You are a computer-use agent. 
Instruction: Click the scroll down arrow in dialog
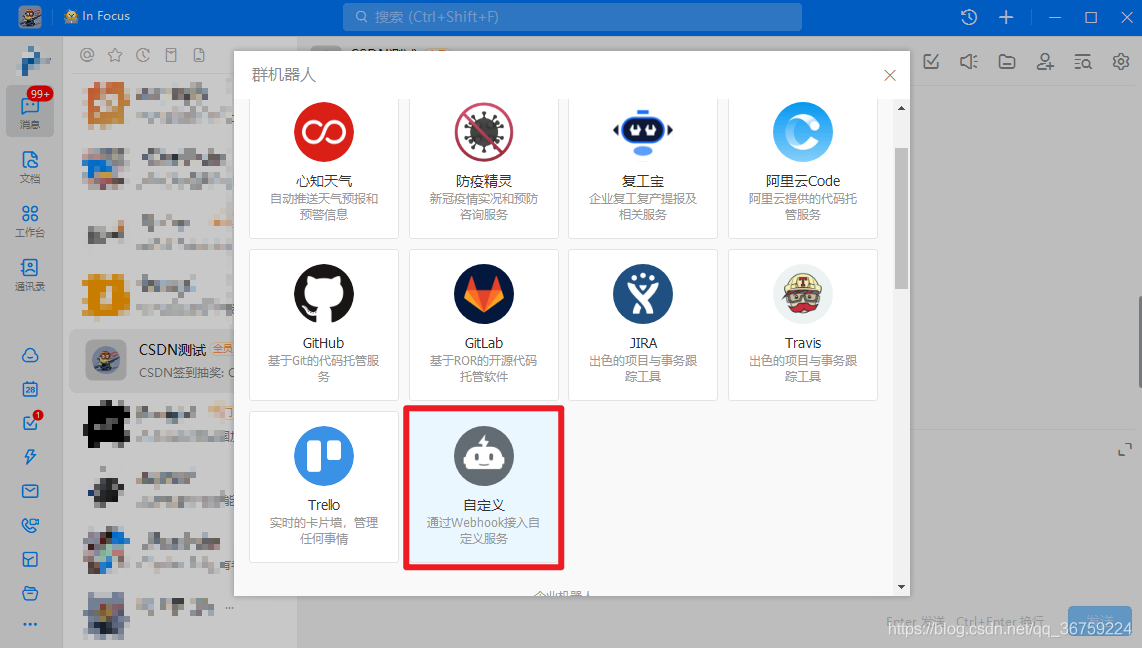click(901, 586)
